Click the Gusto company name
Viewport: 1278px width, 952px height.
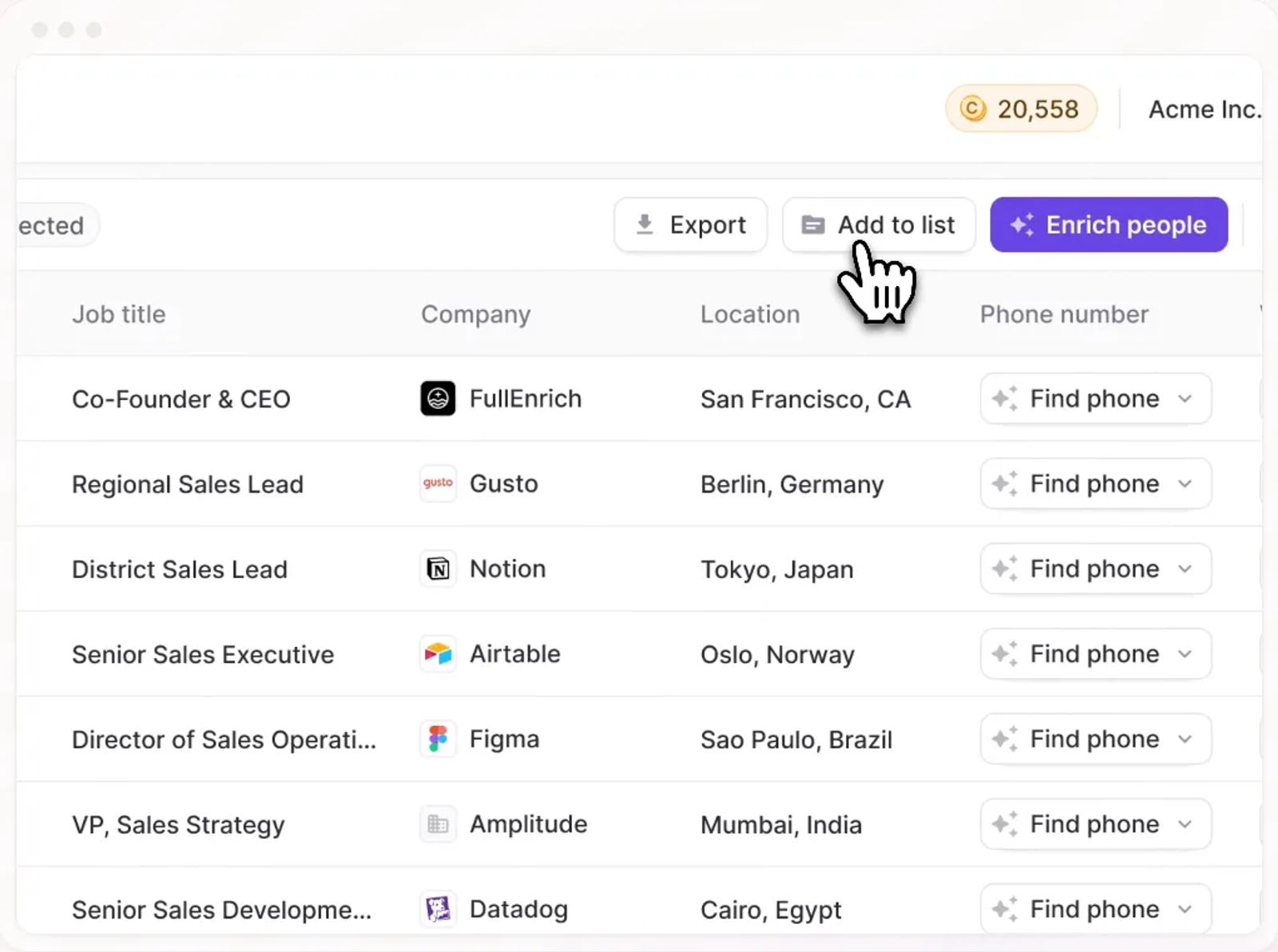[x=504, y=483]
